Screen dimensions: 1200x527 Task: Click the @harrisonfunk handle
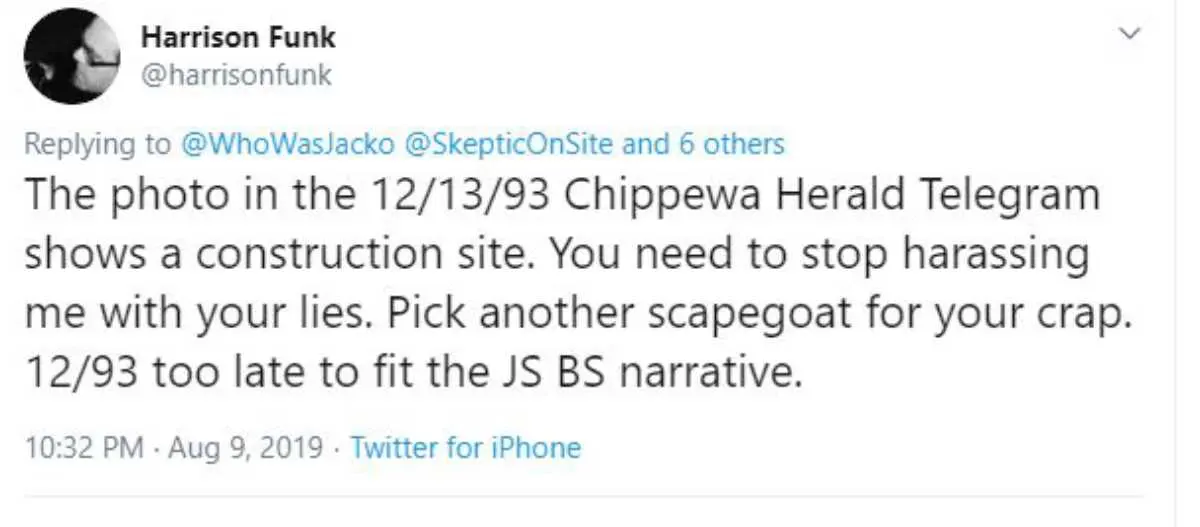(x=237, y=75)
